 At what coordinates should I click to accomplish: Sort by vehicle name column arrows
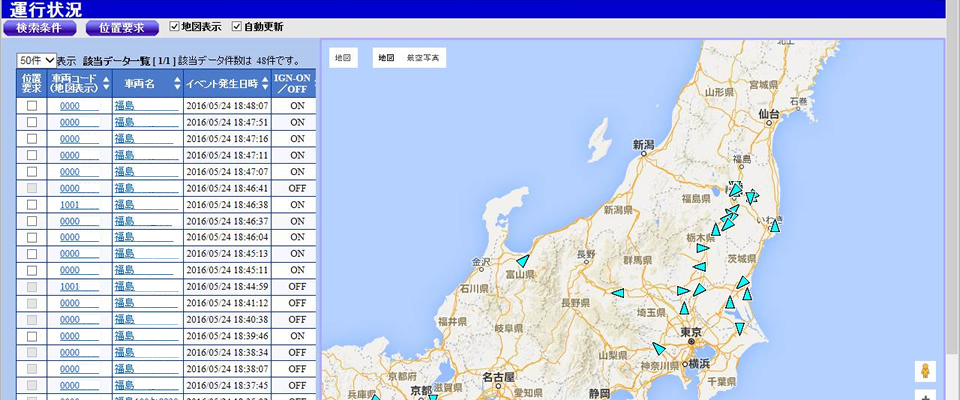pyautogui.click(x=178, y=83)
